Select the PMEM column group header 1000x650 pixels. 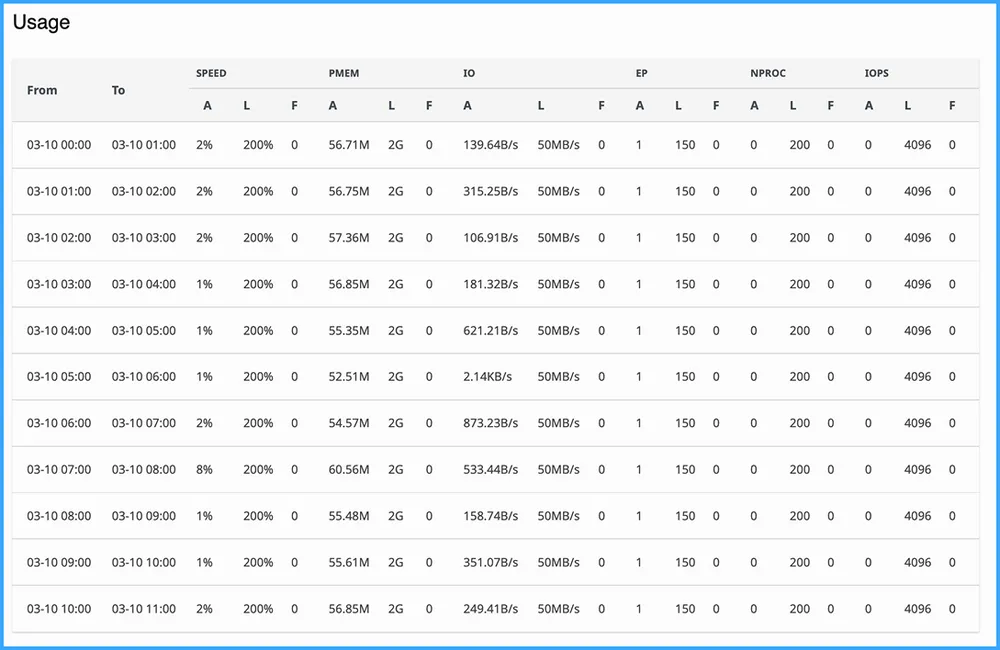[344, 73]
